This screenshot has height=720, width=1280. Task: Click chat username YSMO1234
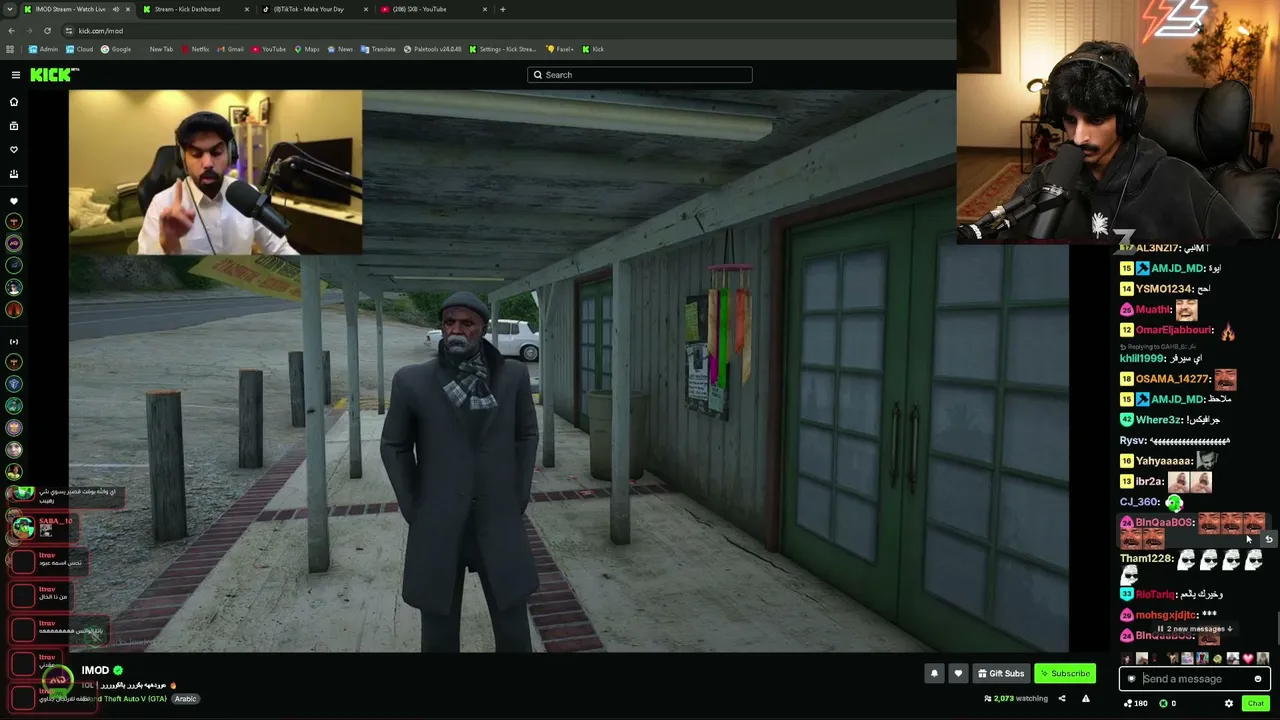tap(1164, 289)
